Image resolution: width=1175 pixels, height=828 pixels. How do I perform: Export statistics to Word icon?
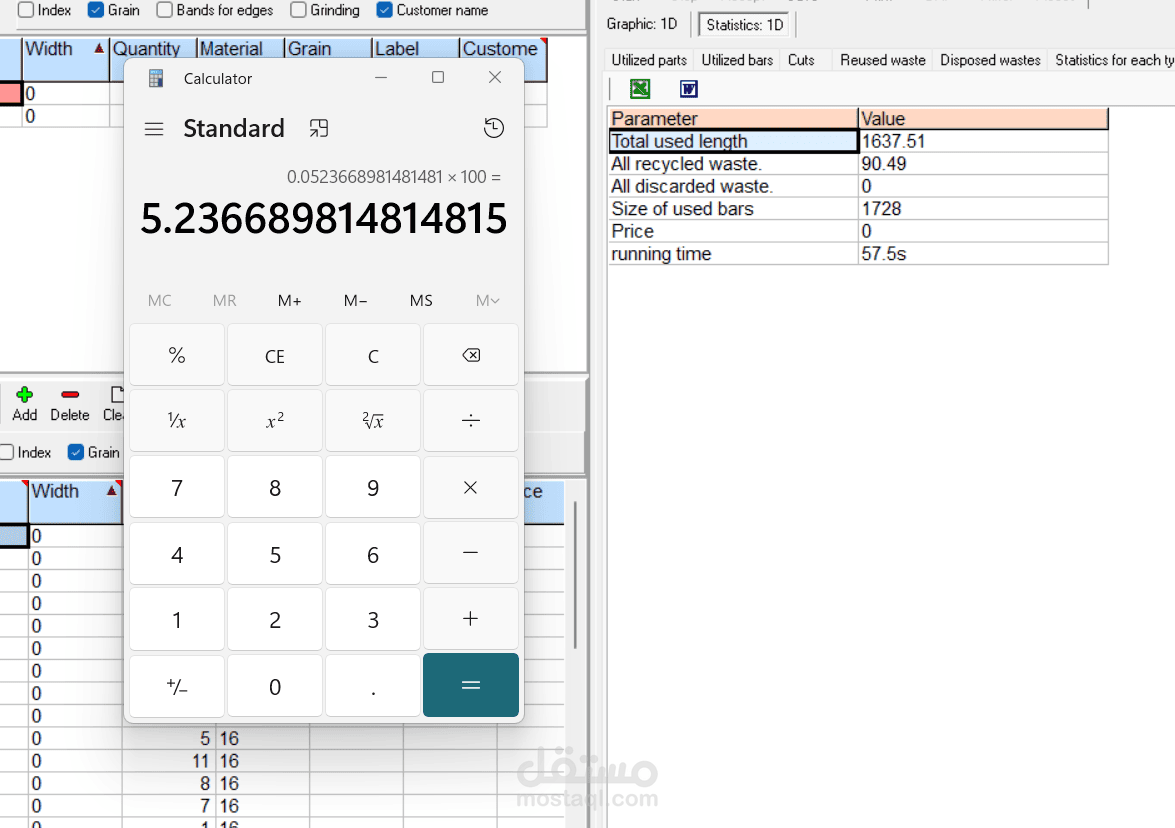click(689, 89)
